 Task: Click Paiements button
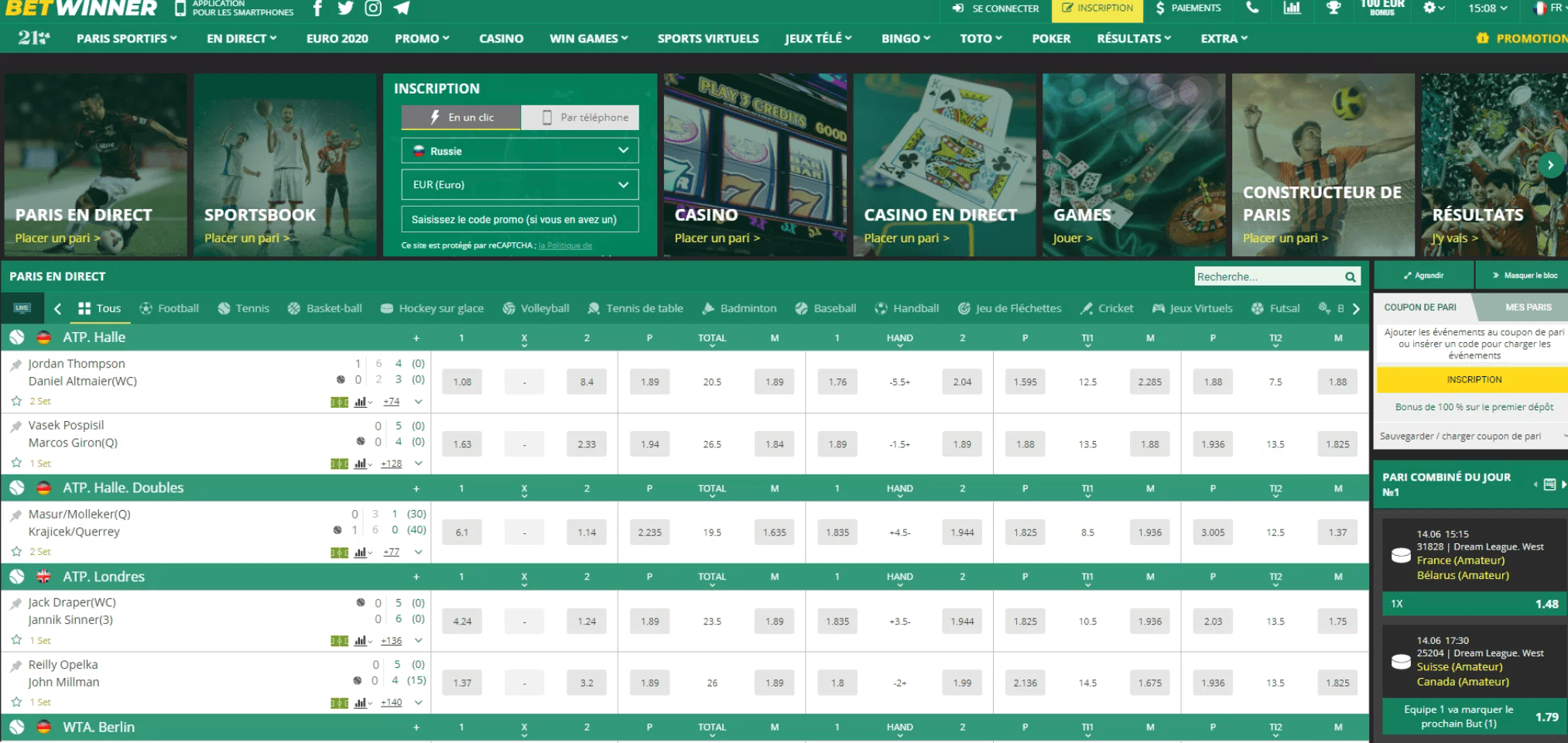1188,9
